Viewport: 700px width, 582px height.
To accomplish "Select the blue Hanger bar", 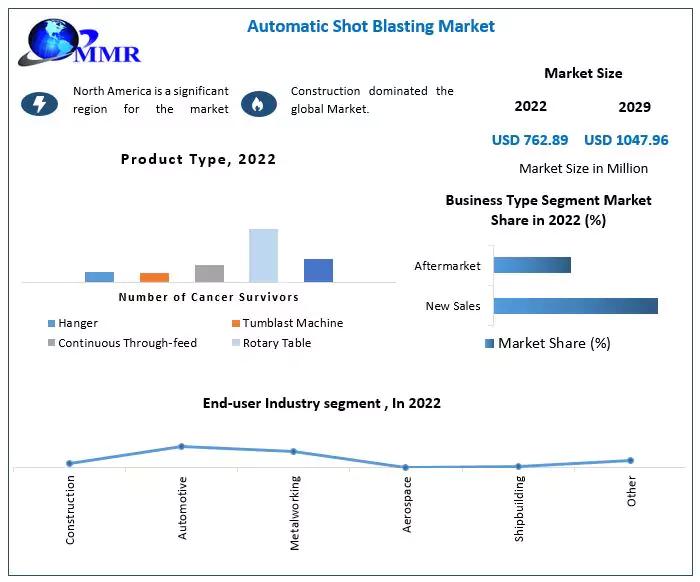I will 100,277.
